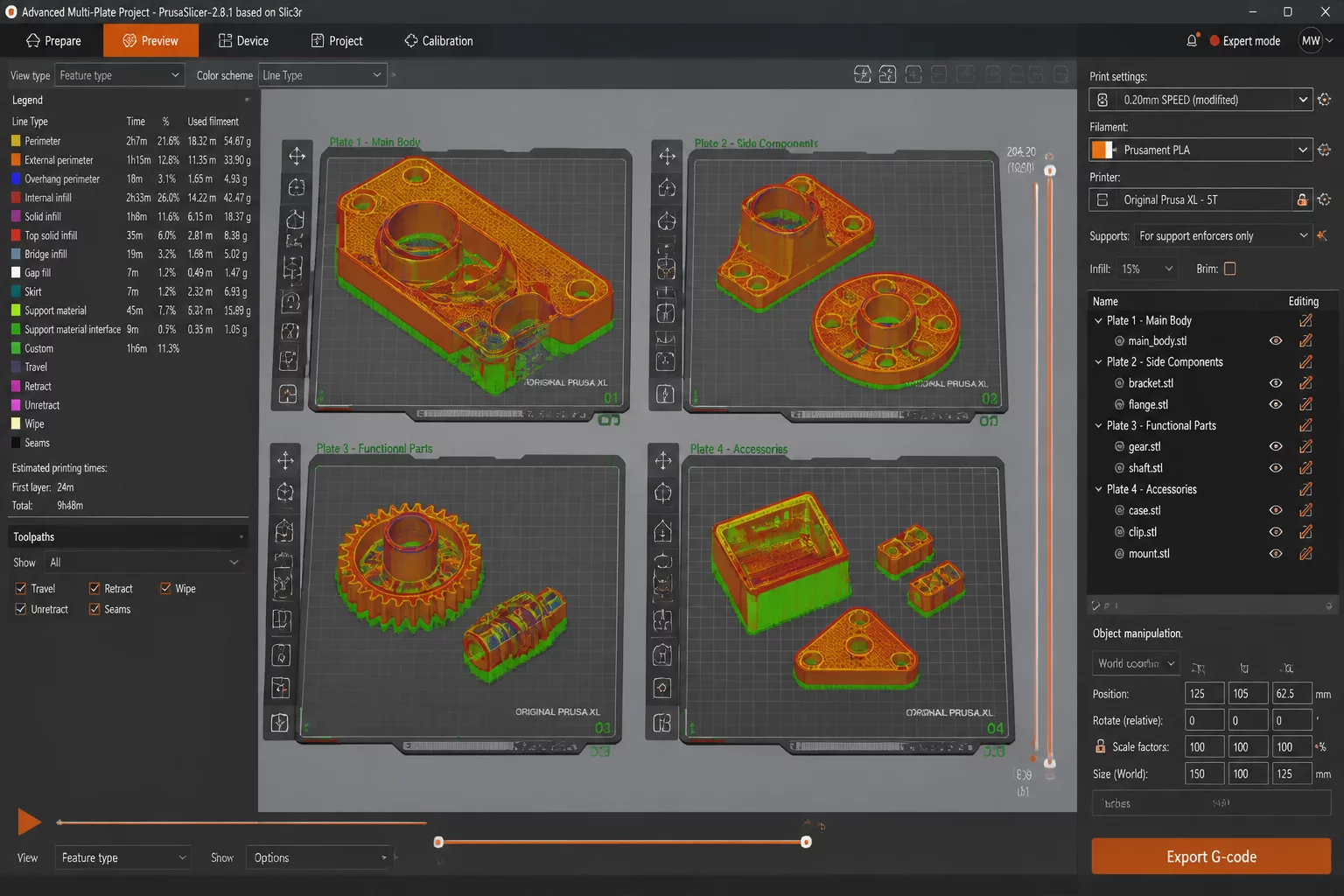Open the Toolpaths Show All dropdown
1344x896 pixels.
(x=144, y=563)
